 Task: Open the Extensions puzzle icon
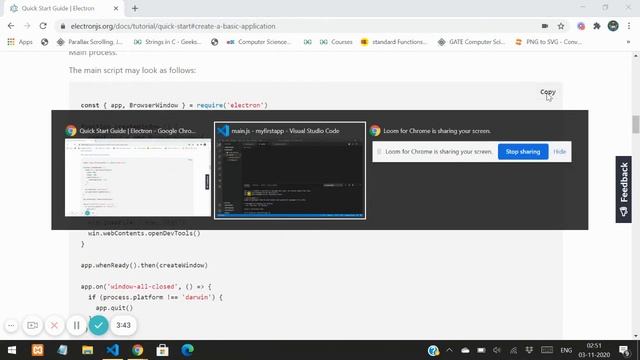point(597,26)
